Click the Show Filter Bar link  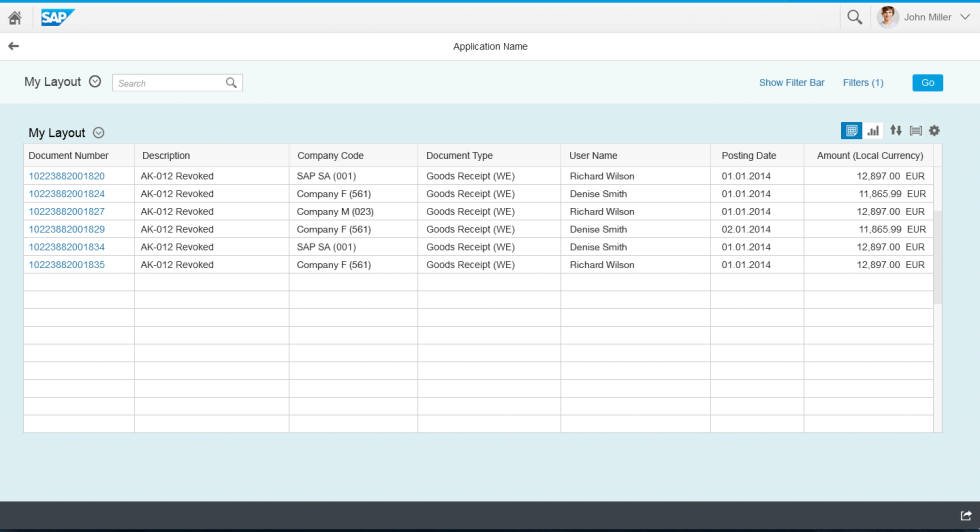click(791, 83)
